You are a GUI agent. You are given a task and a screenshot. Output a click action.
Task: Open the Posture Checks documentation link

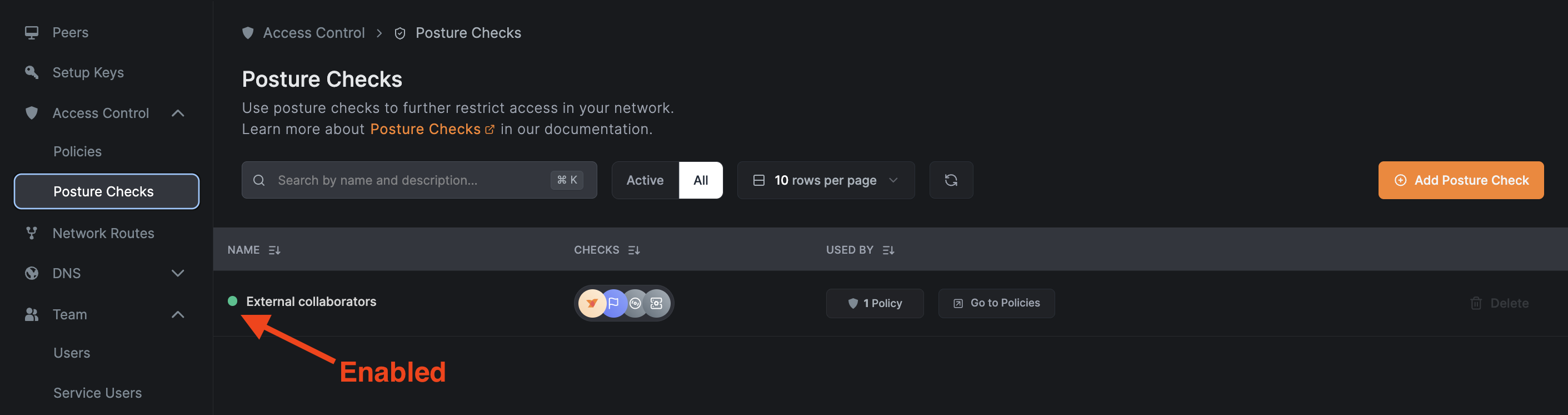pos(426,129)
